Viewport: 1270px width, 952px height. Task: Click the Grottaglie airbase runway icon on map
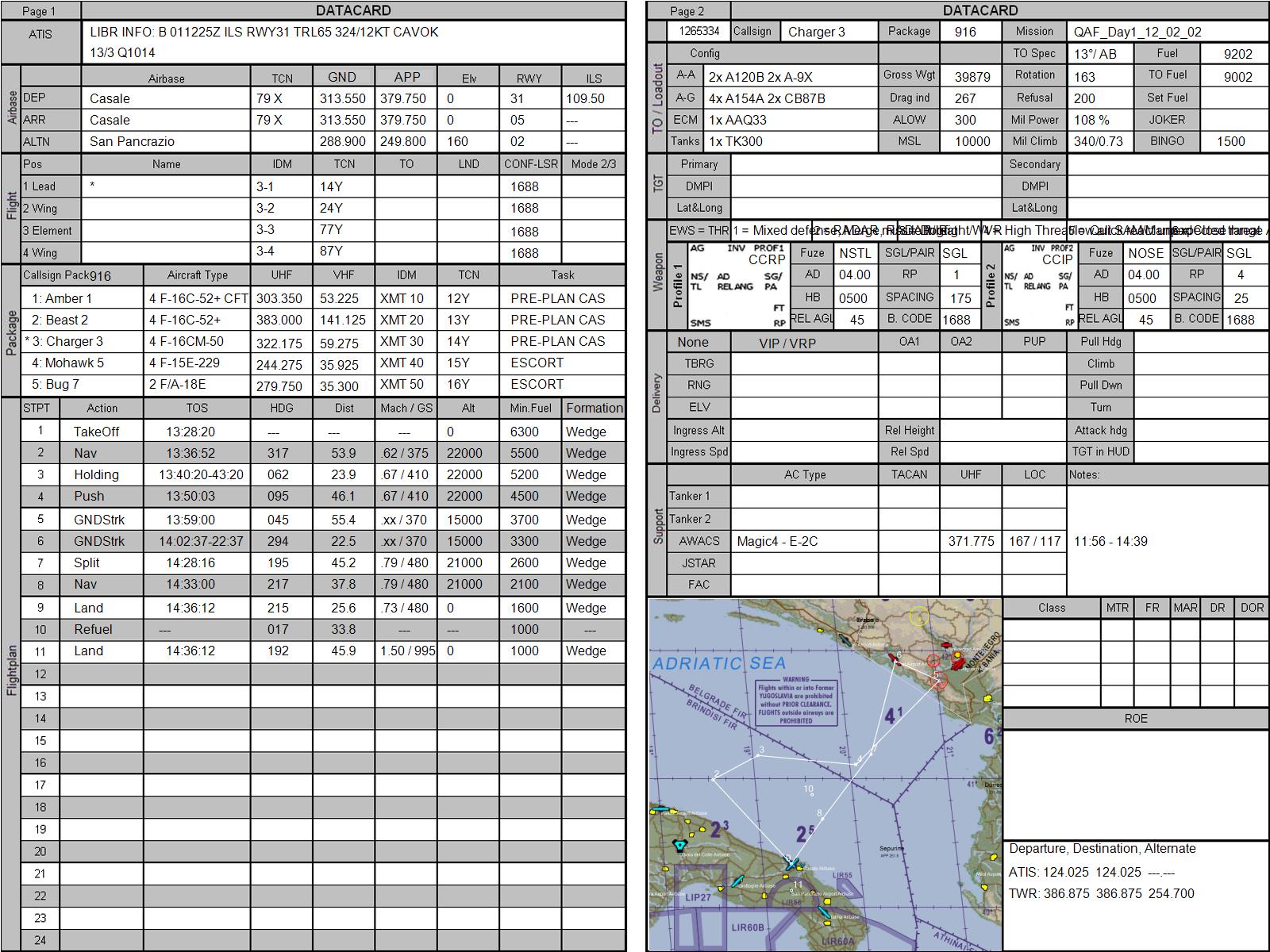(x=737, y=881)
